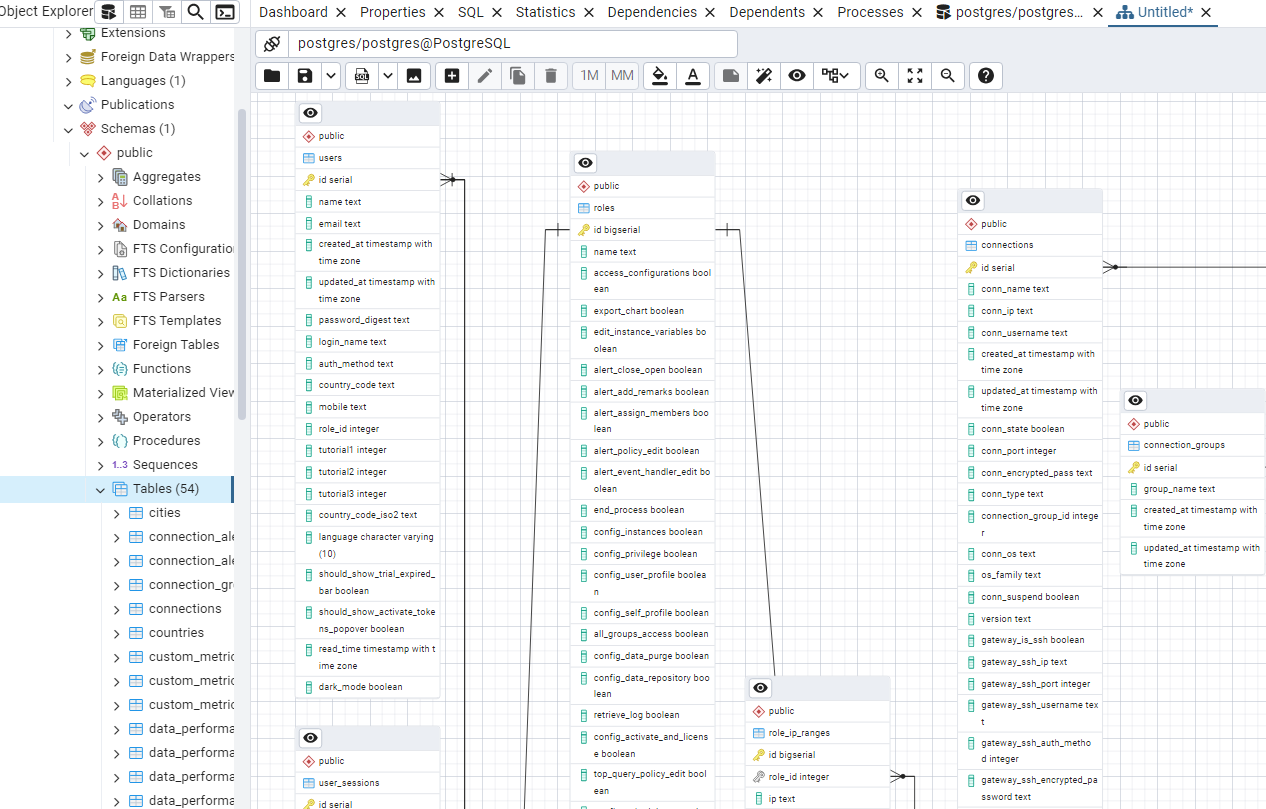Click the Zoom to Fit icon
This screenshot has width=1266, height=809.
tap(915, 76)
